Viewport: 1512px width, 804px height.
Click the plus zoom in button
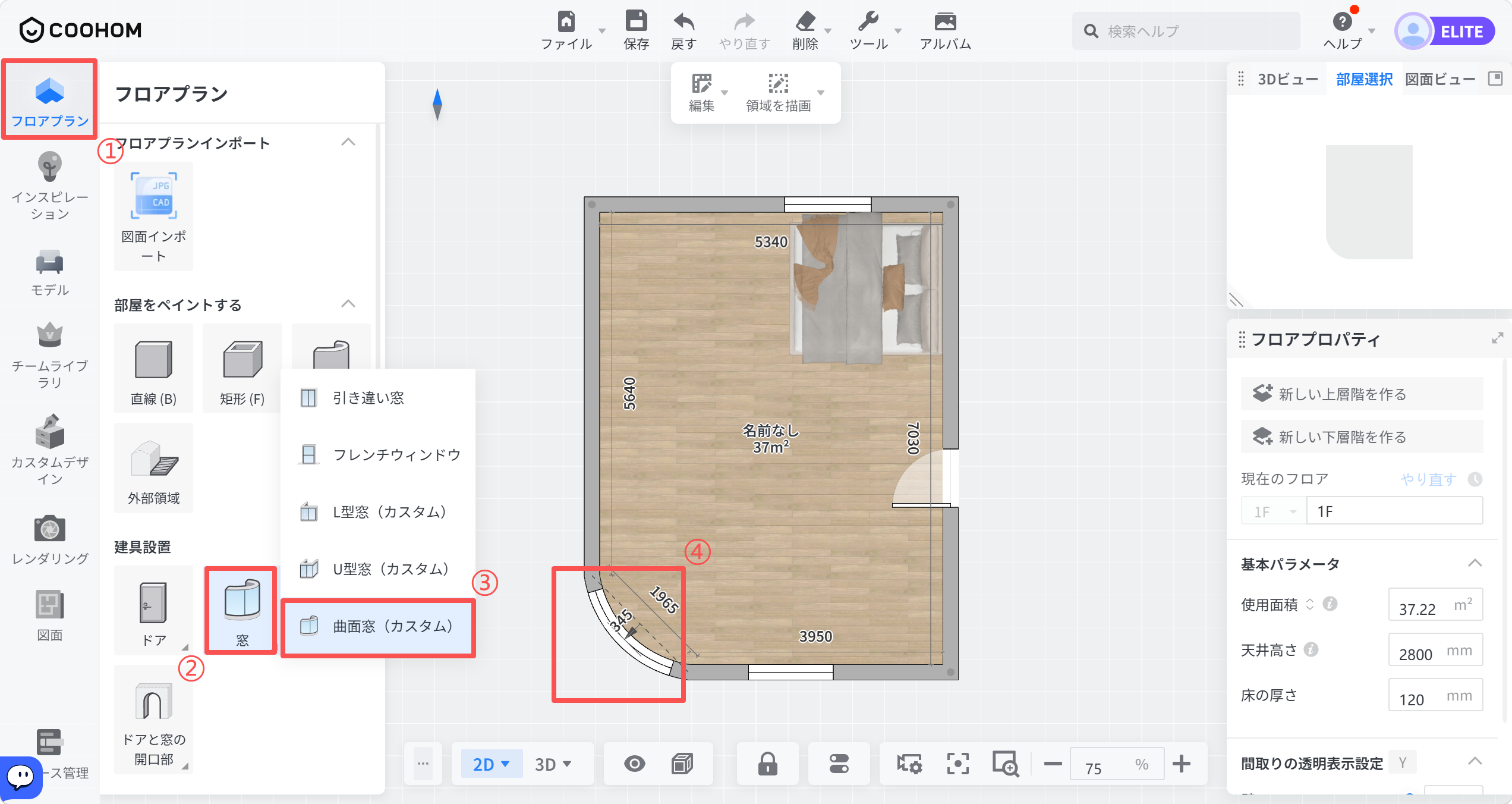(1182, 764)
